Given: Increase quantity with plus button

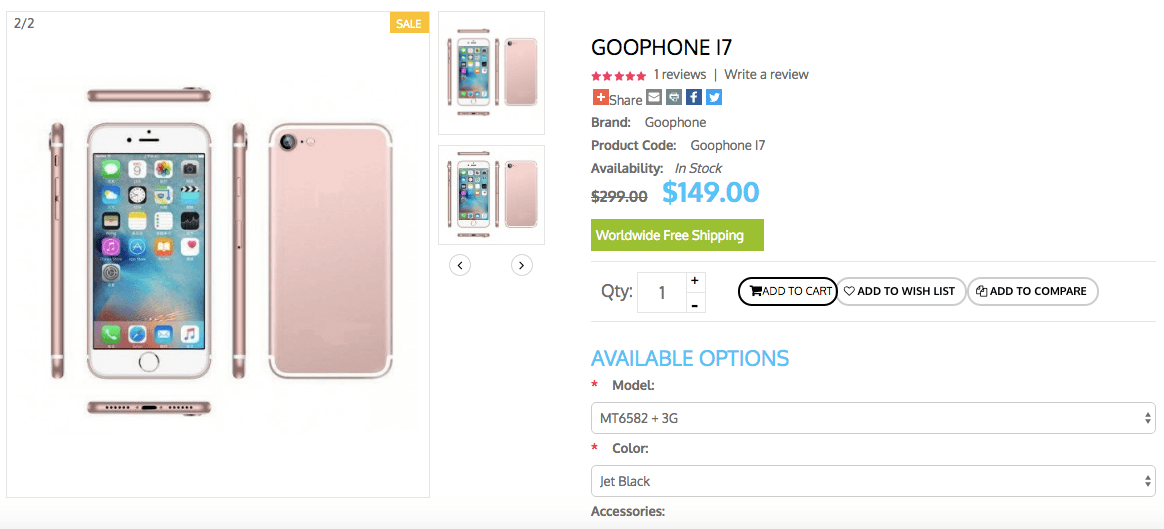Looking at the screenshot, I should pos(695,281).
